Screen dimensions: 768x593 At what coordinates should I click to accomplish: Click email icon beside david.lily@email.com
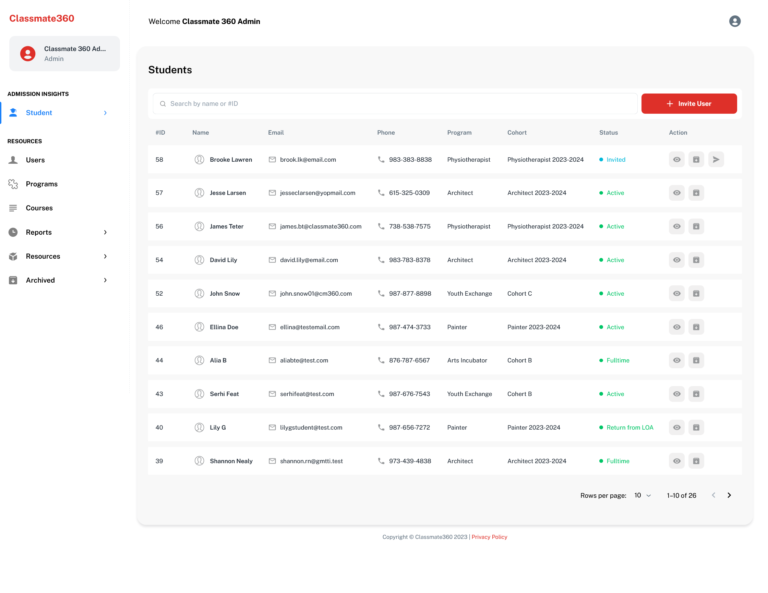point(272,260)
